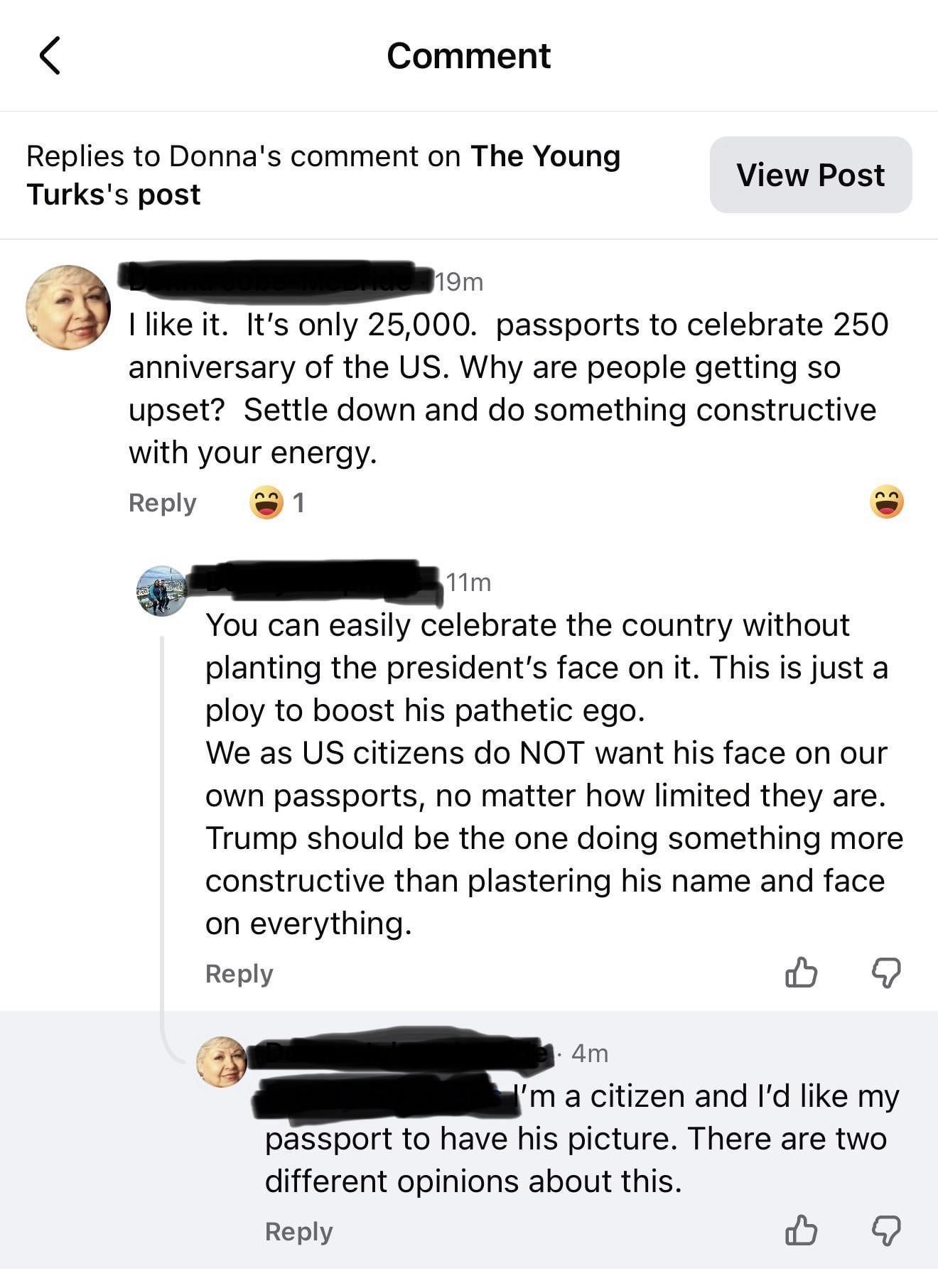Open avatar on the 4m reply
The width and height of the screenshot is (938, 1288).
pyautogui.click(x=222, y=1062)
